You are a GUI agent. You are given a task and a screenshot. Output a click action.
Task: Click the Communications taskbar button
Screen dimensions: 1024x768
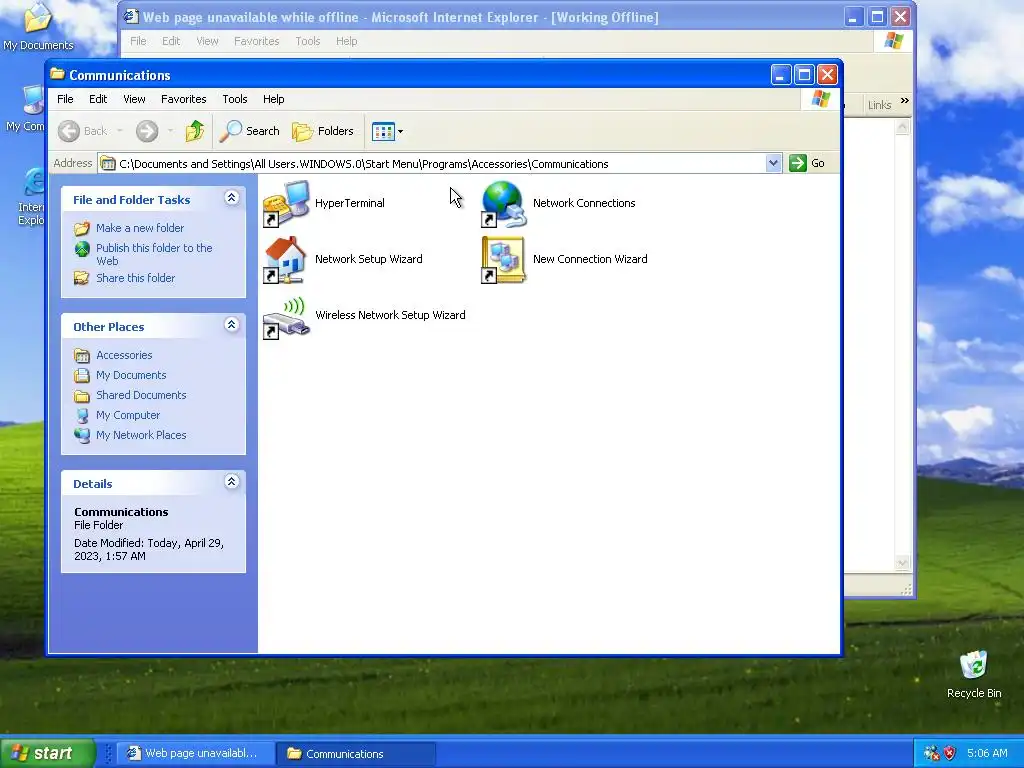tap(355, 754)
